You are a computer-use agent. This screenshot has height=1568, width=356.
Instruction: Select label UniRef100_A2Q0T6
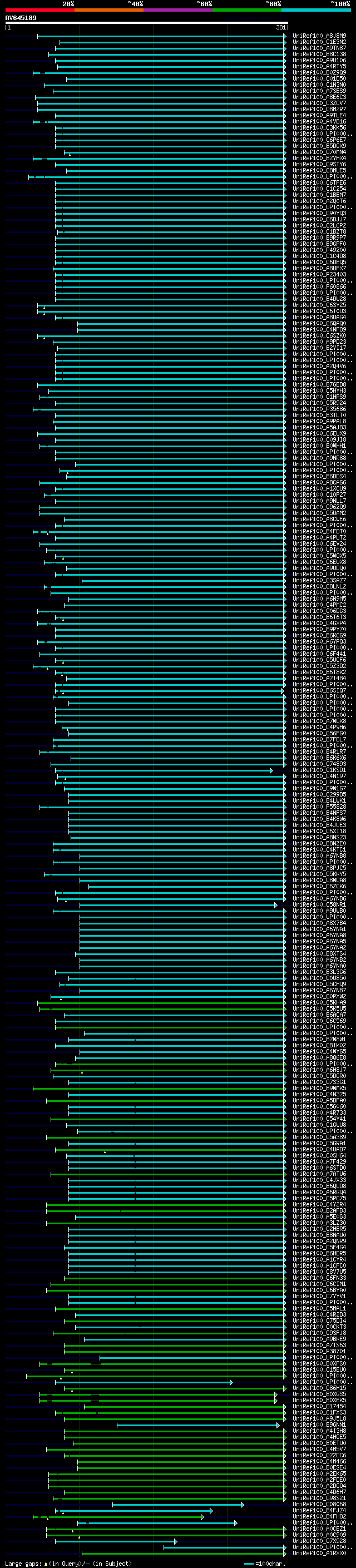[x=319, y=201]
